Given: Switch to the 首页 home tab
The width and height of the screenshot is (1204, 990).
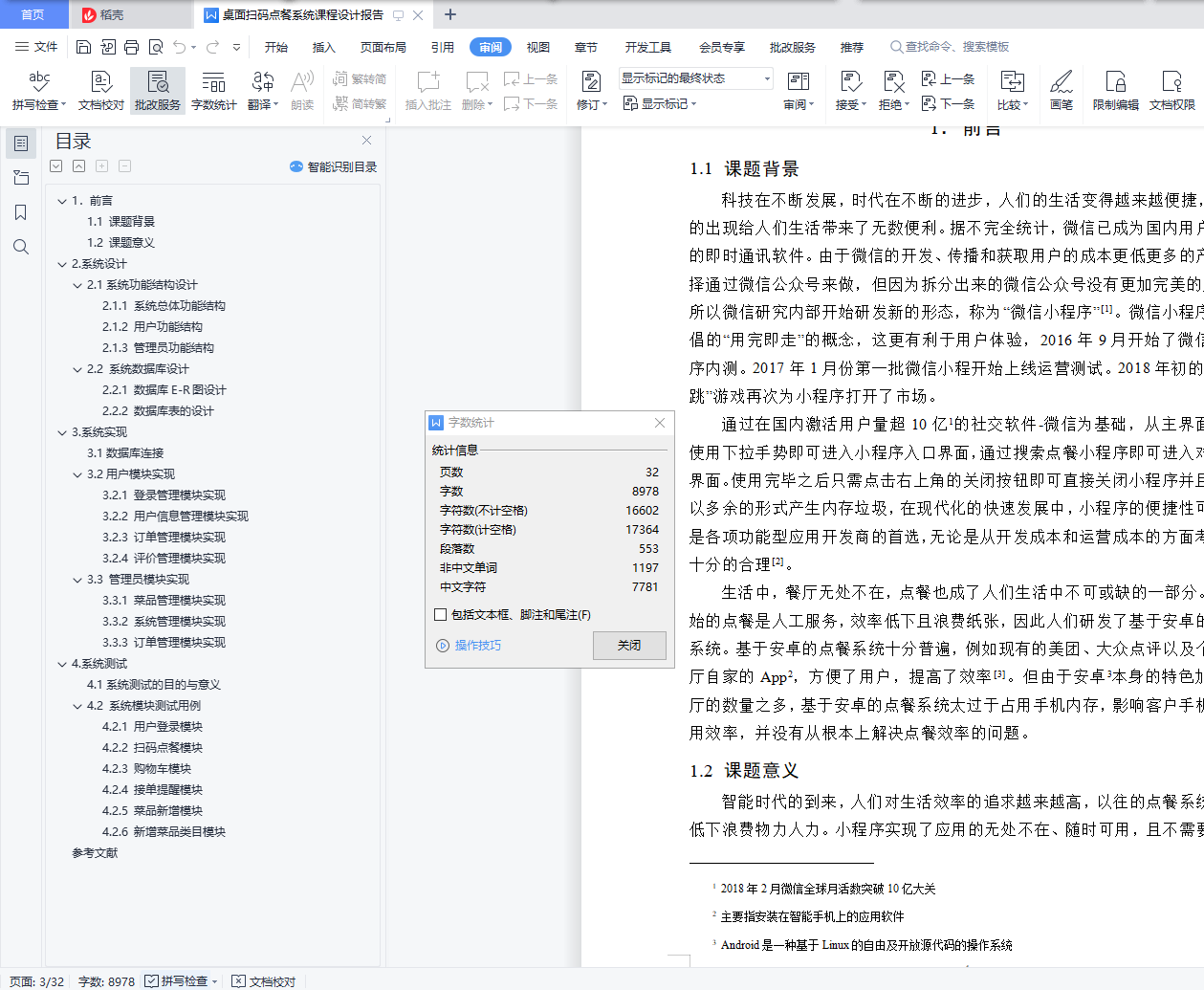Looking at the screenshot, I should click(33, 14).
